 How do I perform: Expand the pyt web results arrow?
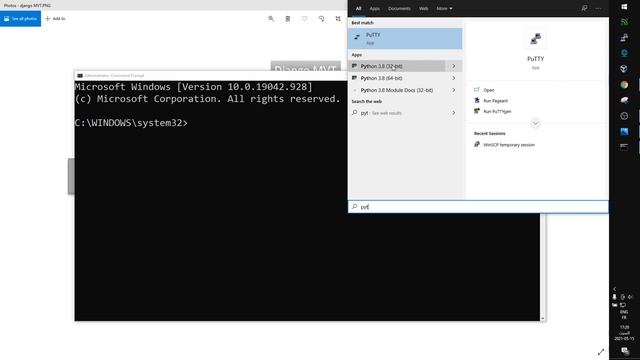pos(453,113)
